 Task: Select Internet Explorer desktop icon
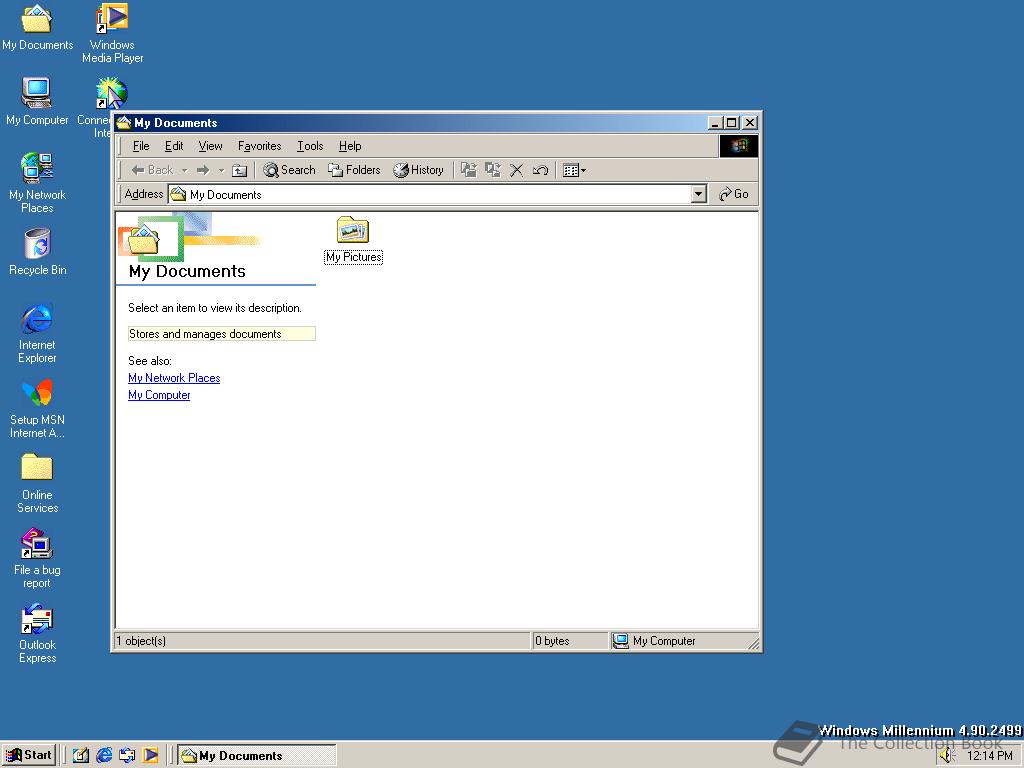coord(37,333)
